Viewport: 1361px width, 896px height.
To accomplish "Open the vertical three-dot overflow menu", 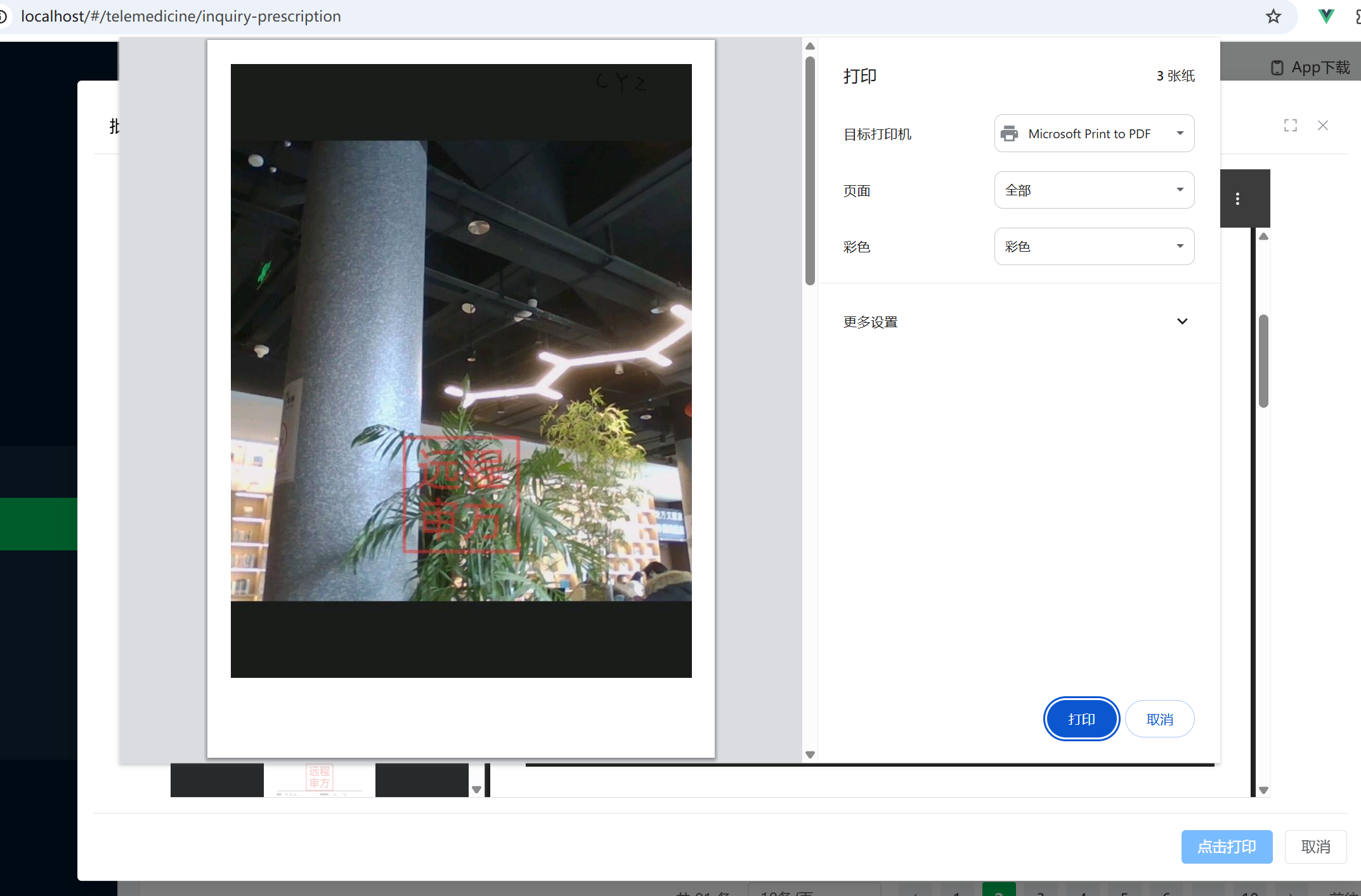I will (x=1237, y=198).
